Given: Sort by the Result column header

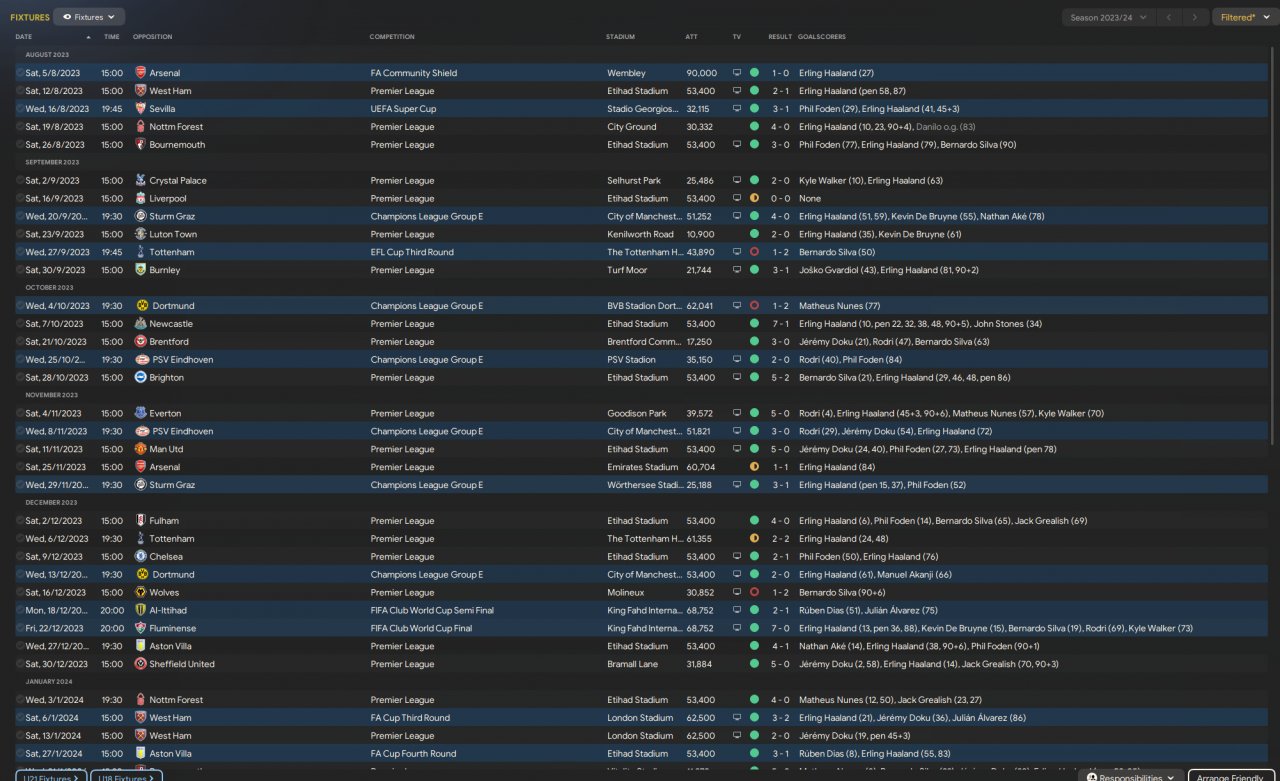Looking at the screenshot, I should [780, 37].
